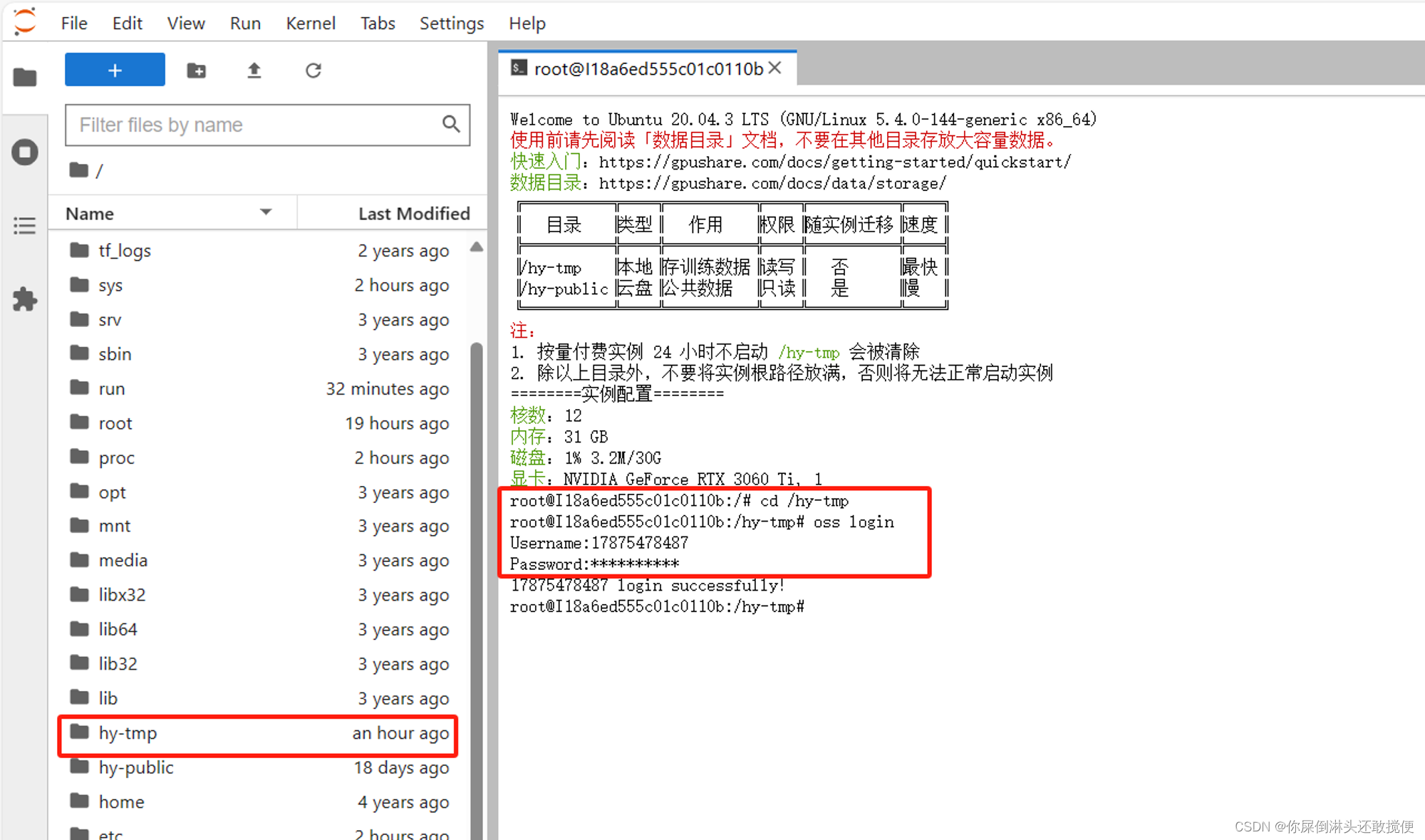Select the hy-tmp folder
Screen dimensions: 1425x840
(x=128, y=733)
